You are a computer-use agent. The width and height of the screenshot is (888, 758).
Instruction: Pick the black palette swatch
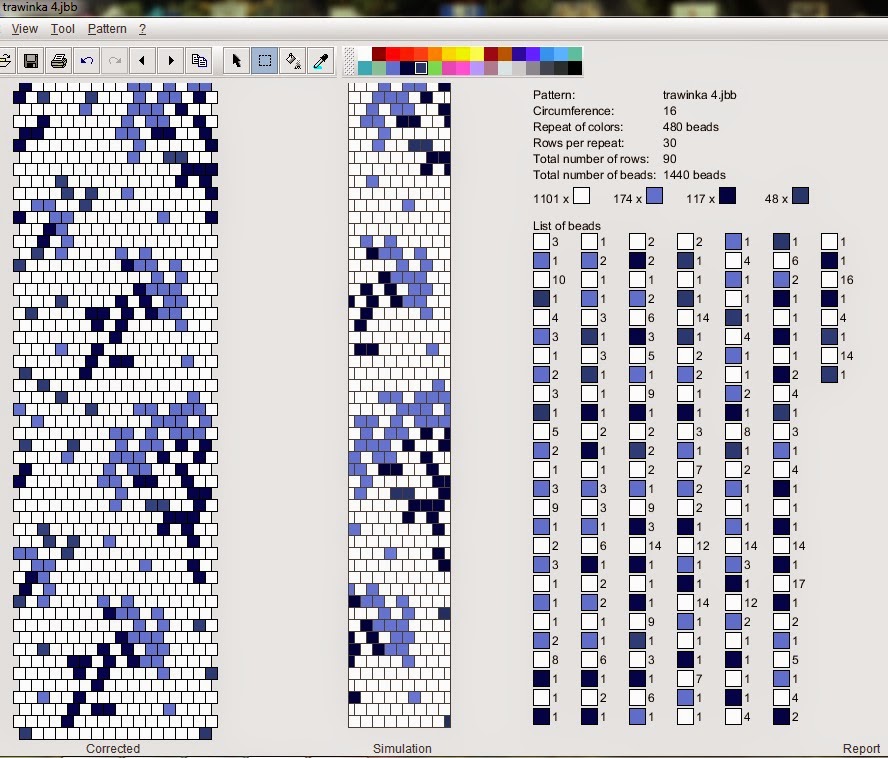click(x=575, y=68)
